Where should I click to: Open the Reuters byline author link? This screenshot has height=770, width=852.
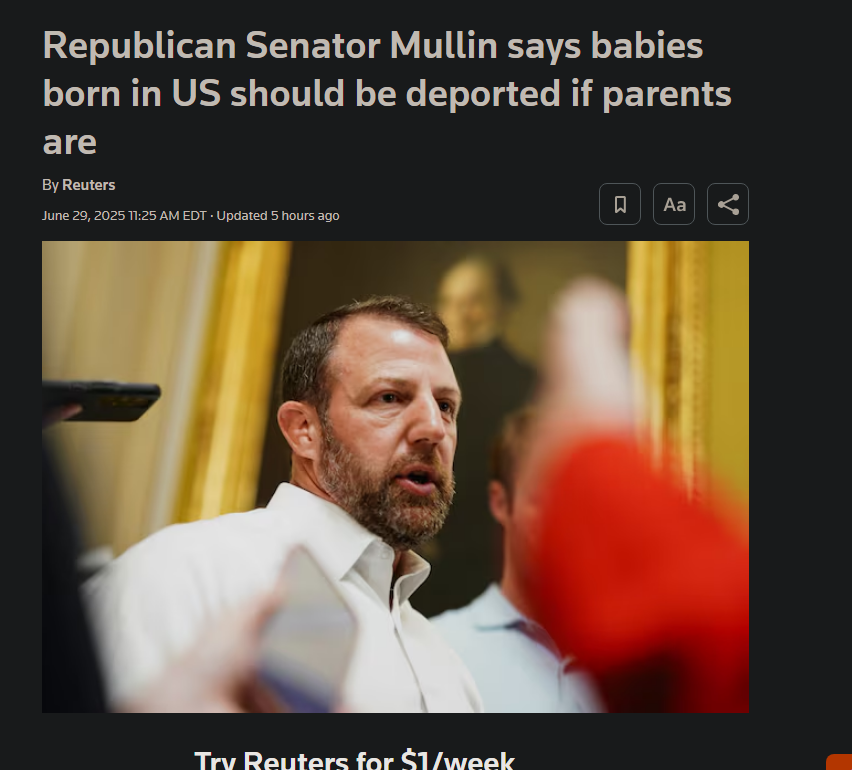(x=89, y=185)
